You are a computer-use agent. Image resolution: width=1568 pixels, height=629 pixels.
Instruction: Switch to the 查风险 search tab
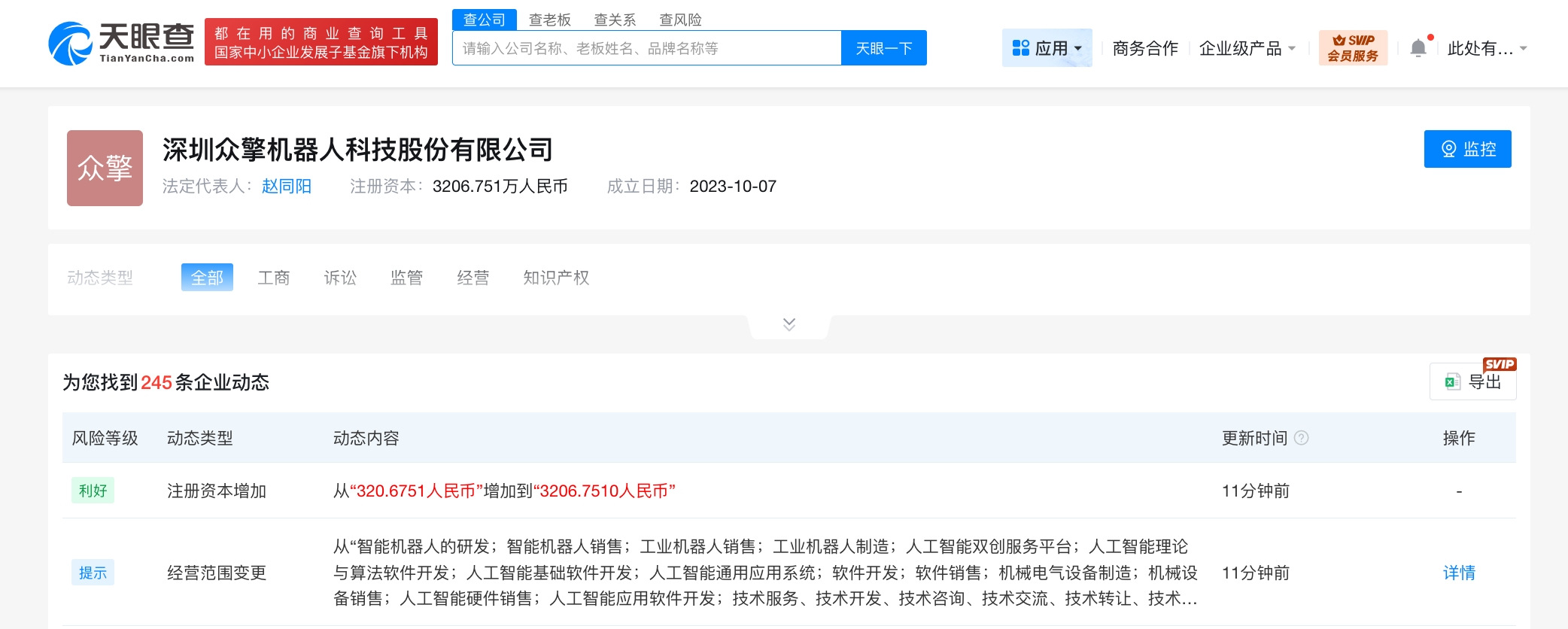681,20
